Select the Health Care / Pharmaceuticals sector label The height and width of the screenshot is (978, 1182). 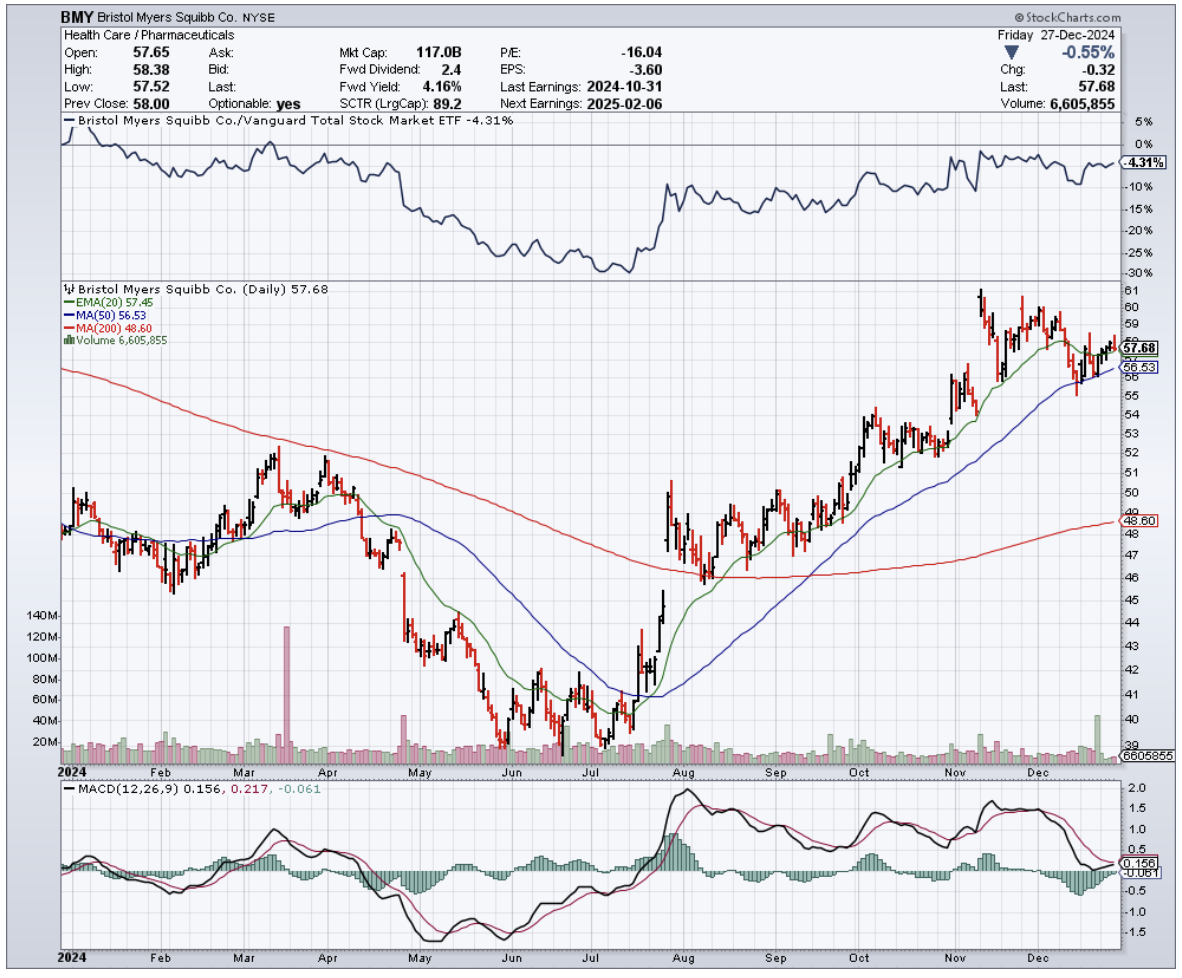point(149,35)
